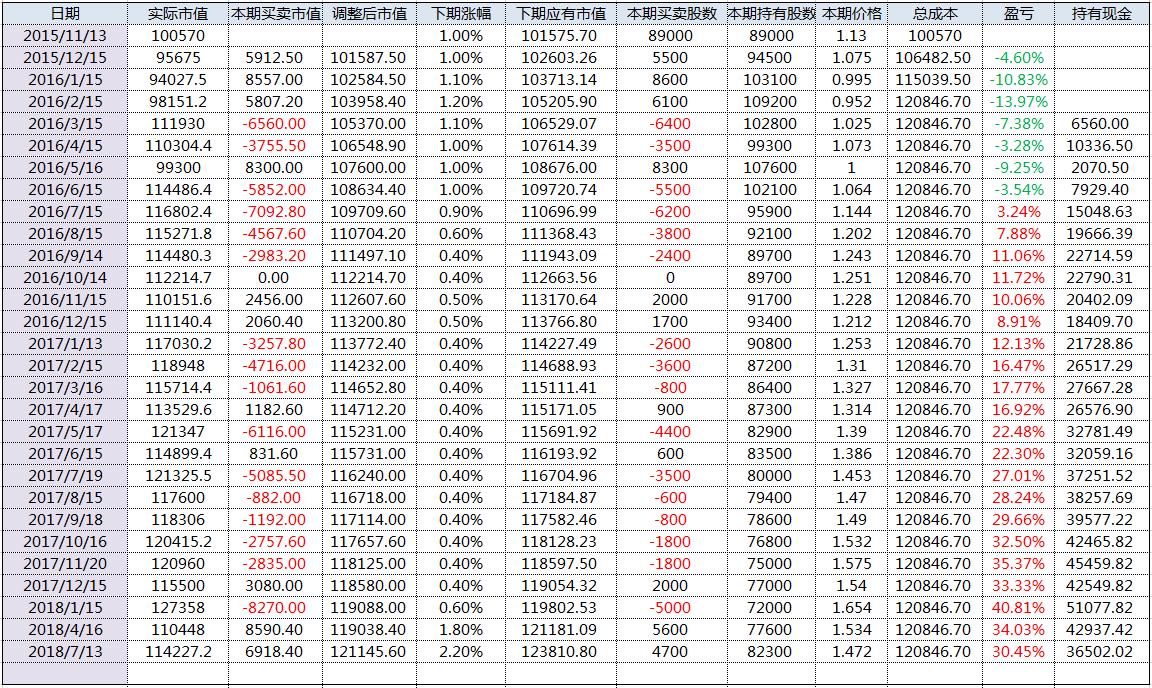Click the cell with value 0.00
The height and width of the screenshot is (688, 1152).
coord(276,278)
